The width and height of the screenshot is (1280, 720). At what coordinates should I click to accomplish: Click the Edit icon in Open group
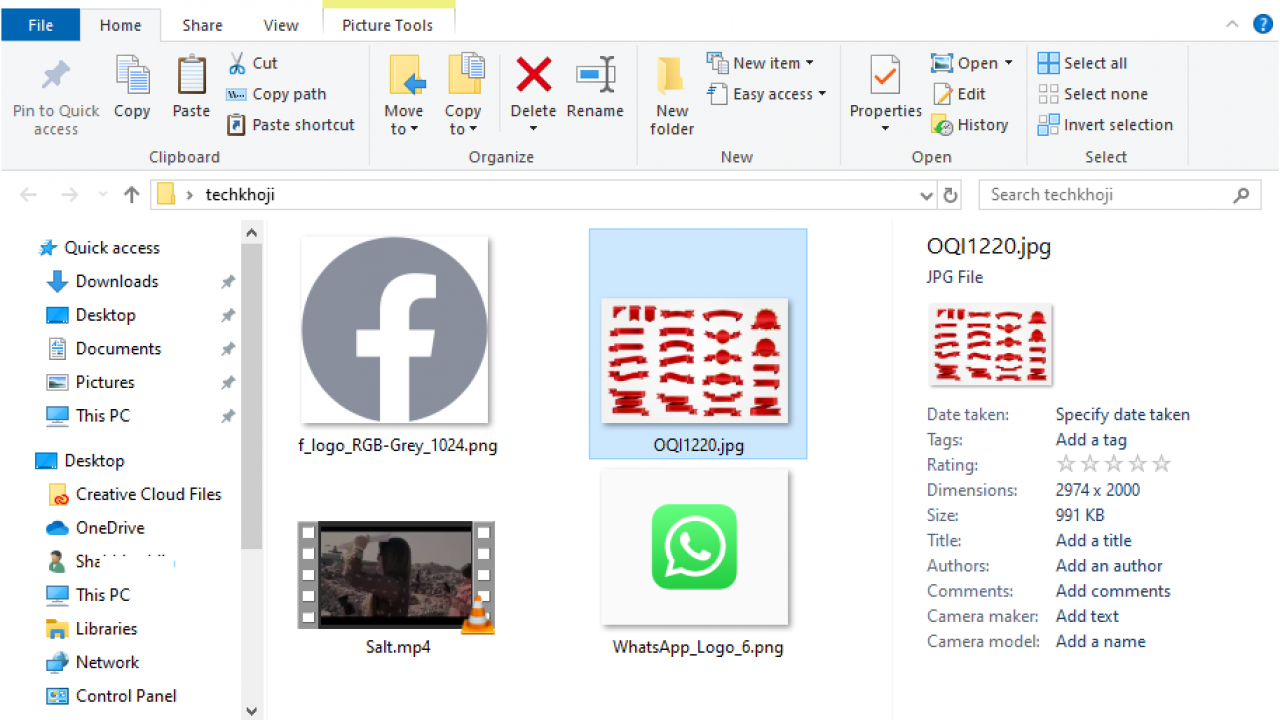[942, 94]
